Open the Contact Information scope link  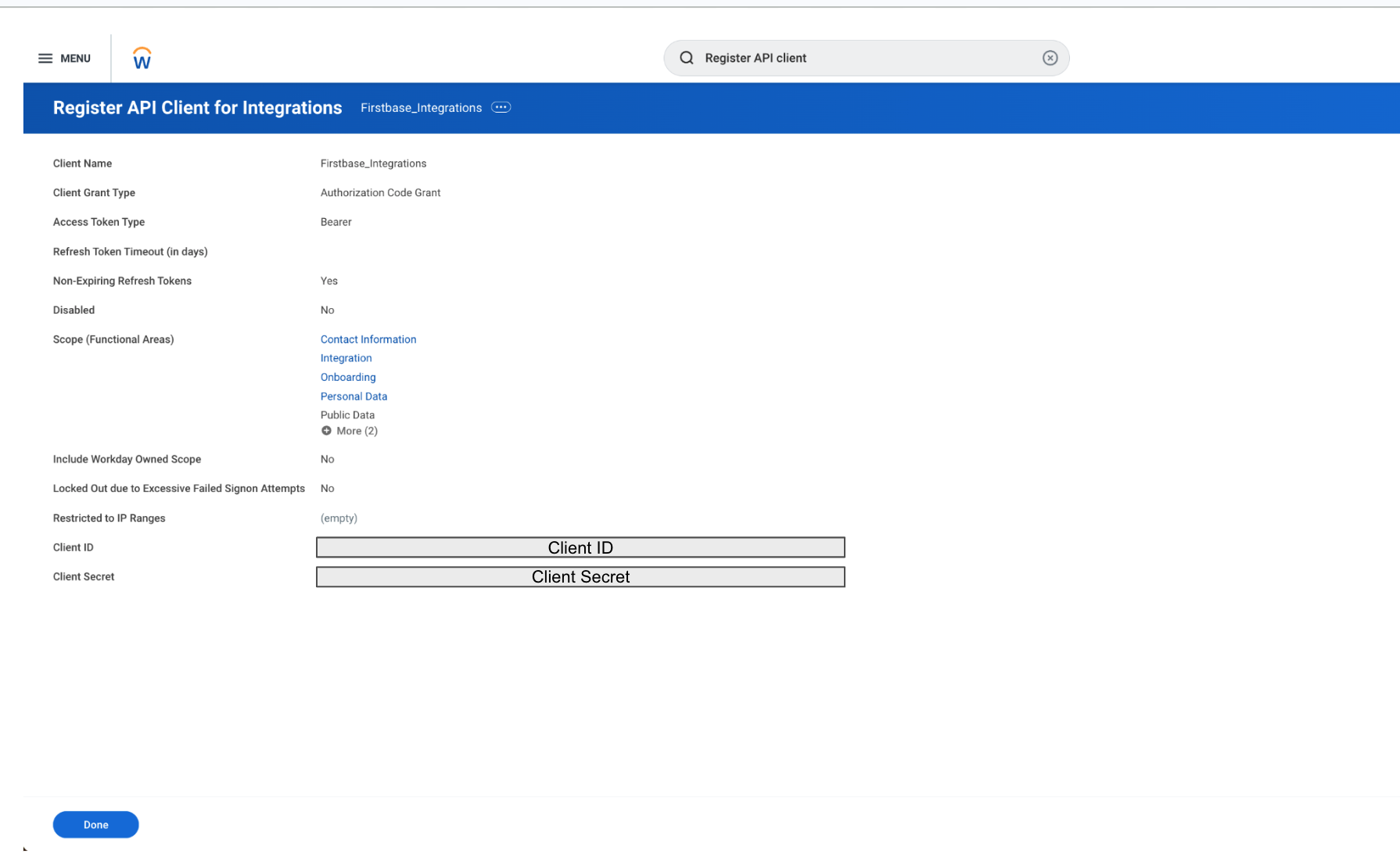[368, 339]
